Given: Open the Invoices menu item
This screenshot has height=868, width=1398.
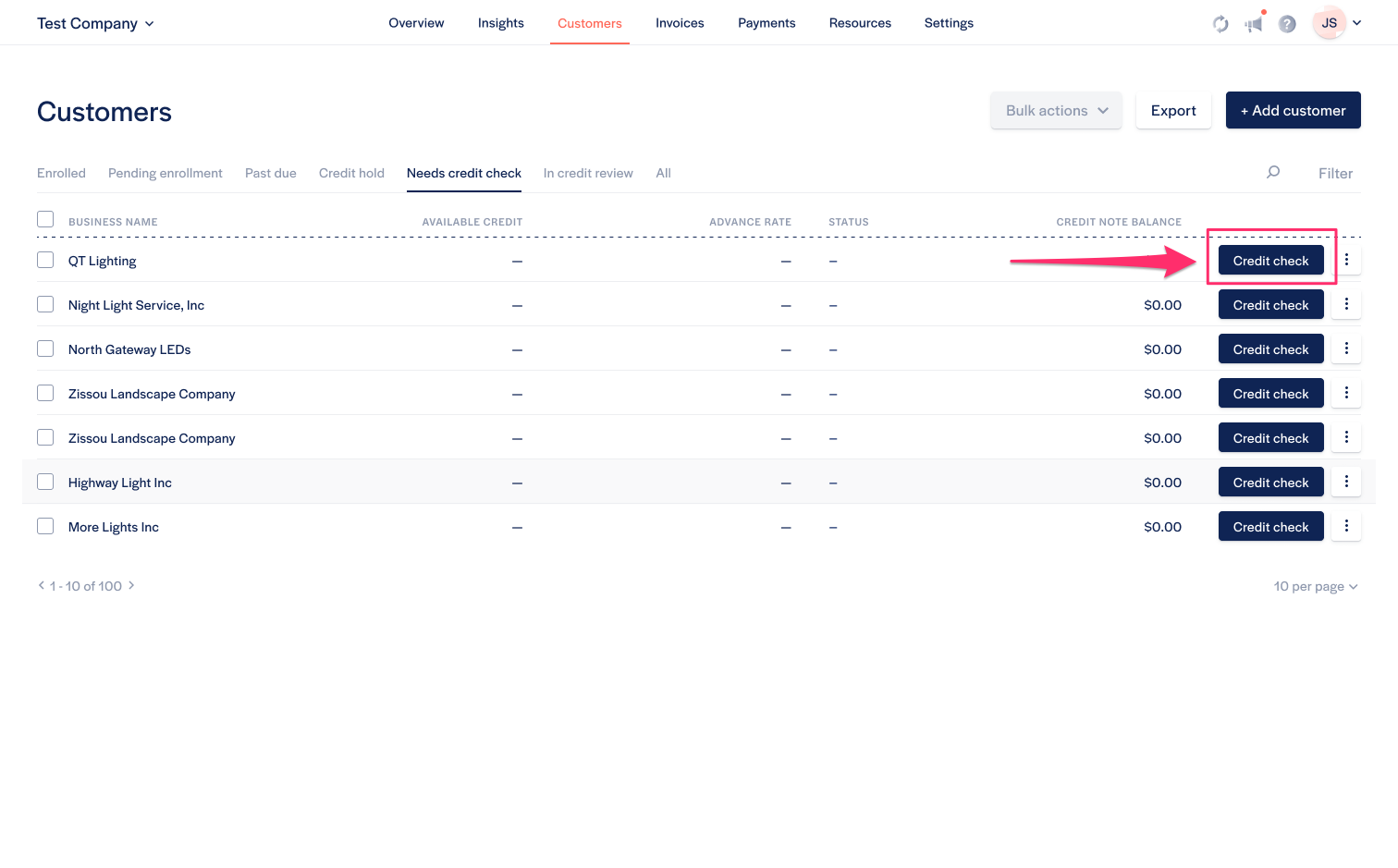Looking at the screenshot, I should point(680,23).
